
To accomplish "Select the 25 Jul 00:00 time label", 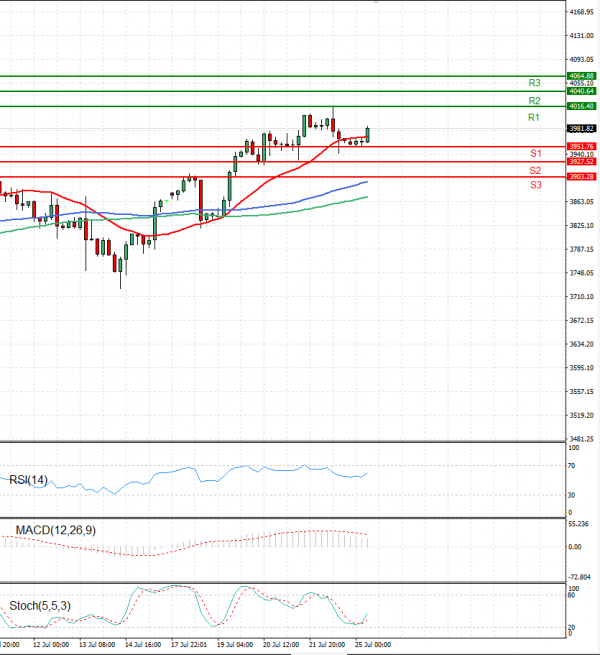I will pos(373,645).
